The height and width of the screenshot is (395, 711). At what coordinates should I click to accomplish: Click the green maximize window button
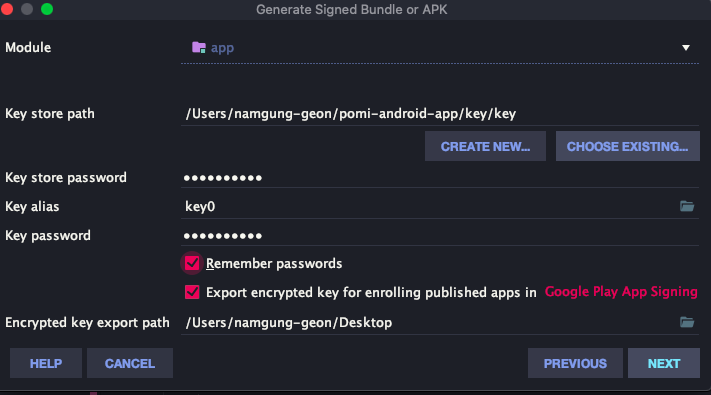coord(47,9)
